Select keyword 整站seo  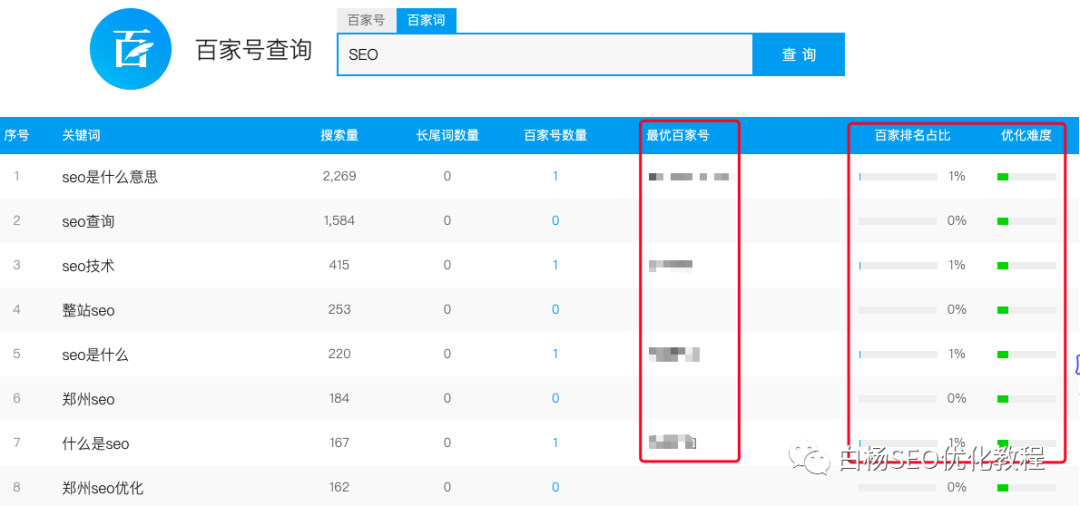88,310
